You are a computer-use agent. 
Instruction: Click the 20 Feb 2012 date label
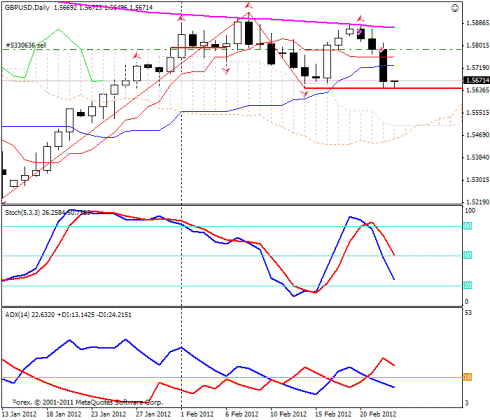(x=378, y=414)
